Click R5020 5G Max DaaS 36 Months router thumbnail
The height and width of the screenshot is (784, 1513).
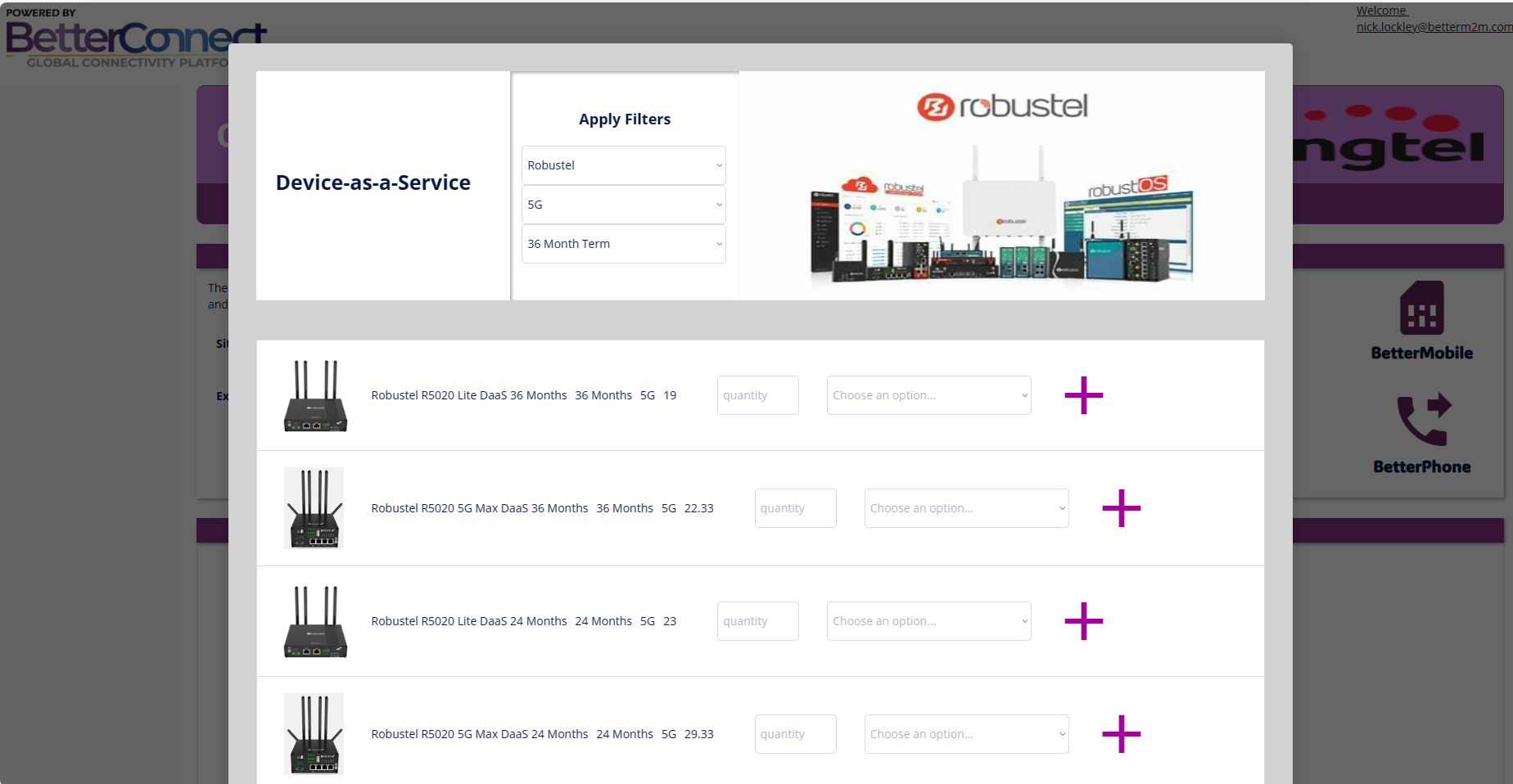click(x=314, y=508)
